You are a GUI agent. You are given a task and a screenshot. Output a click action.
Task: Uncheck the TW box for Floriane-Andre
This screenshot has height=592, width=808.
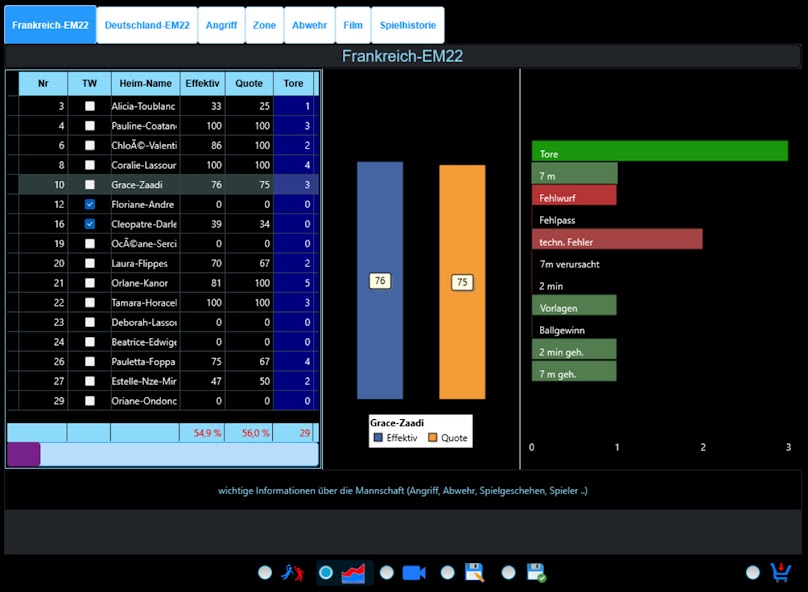pos(87,204)
